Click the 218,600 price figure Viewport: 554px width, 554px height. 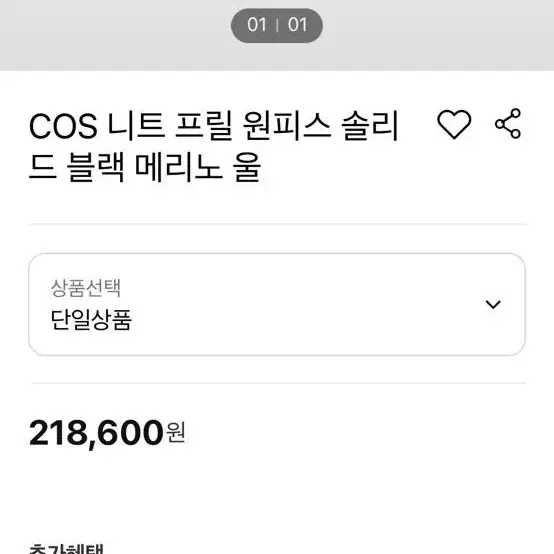pyautogui.click(x=96, y=433)
